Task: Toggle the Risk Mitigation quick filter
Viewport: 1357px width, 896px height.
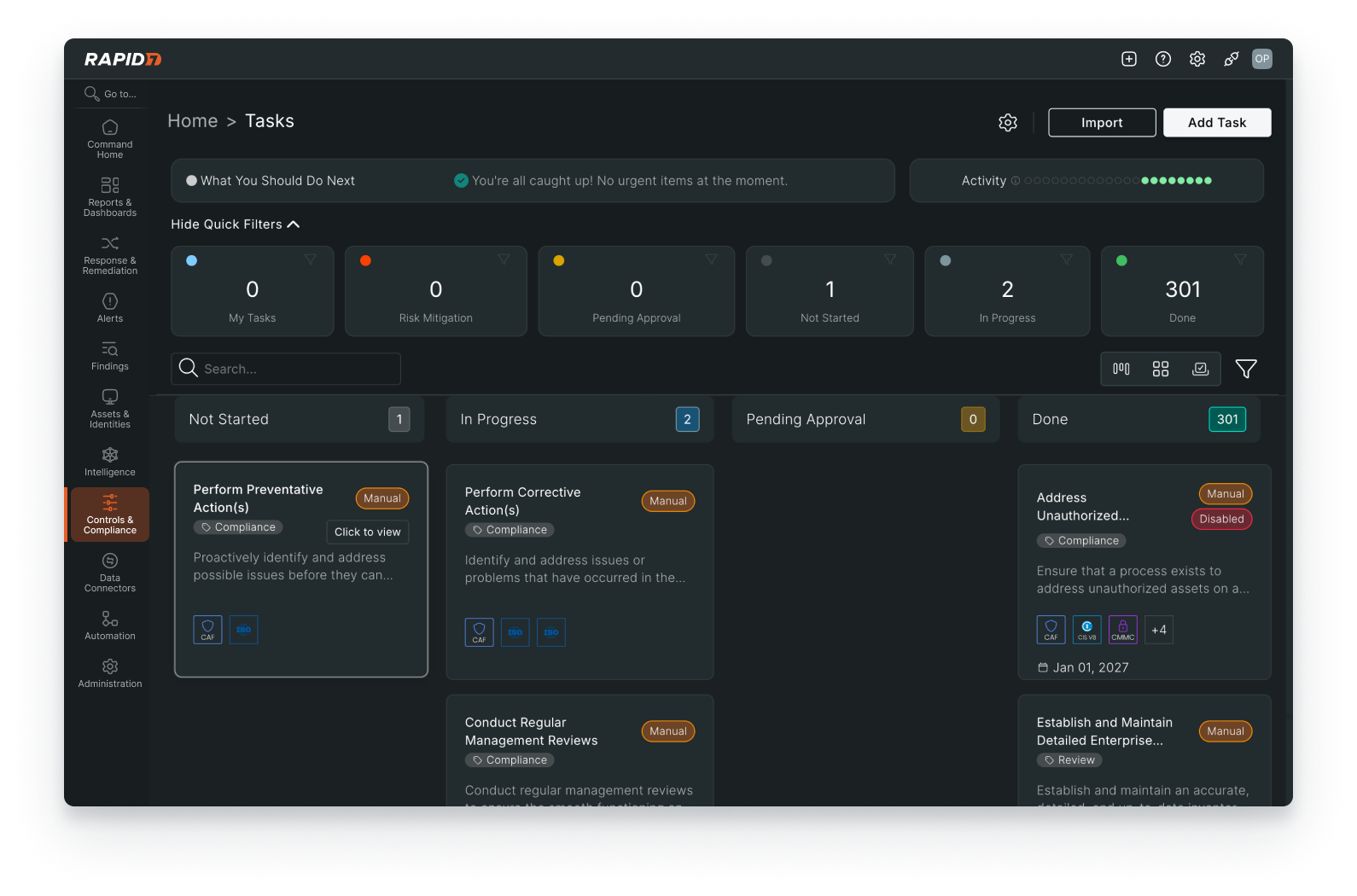Action: [x=436, y=291]
